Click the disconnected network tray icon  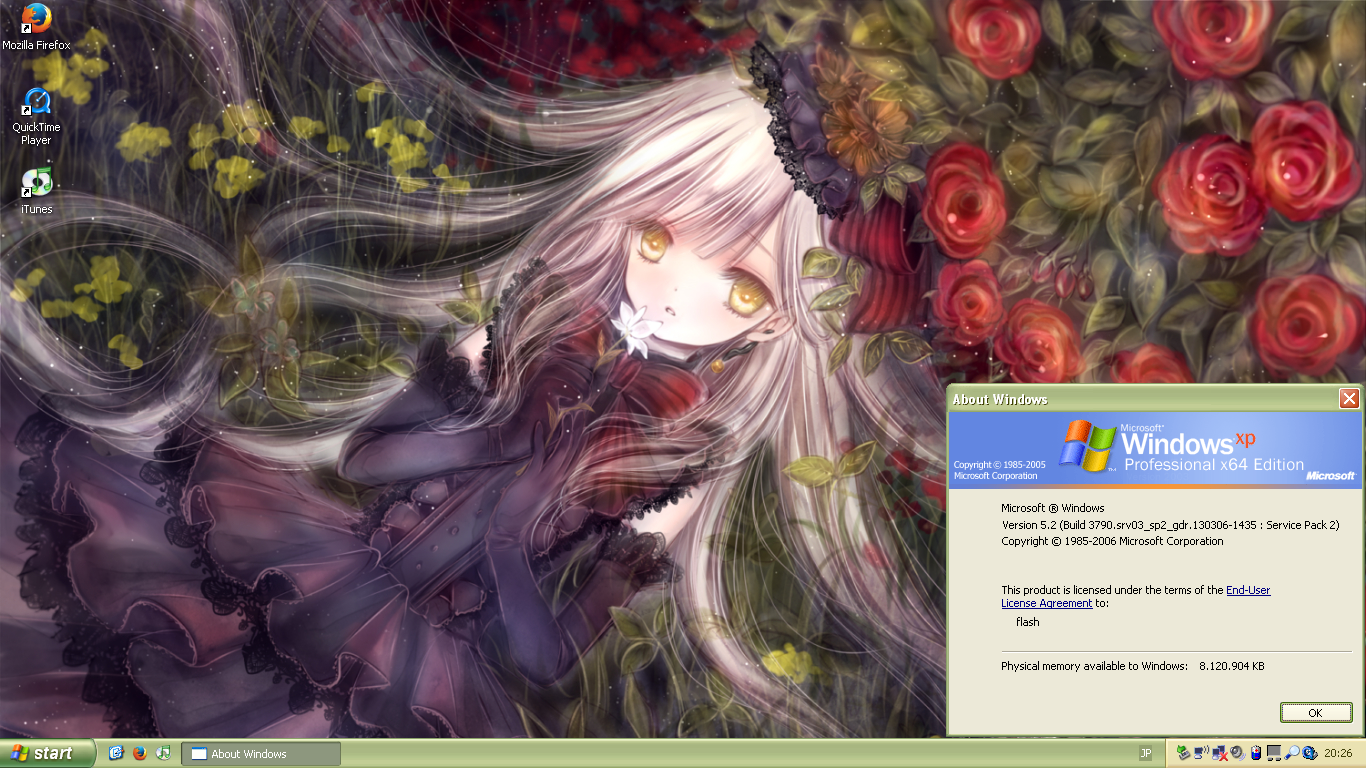tap(1219, 754)
